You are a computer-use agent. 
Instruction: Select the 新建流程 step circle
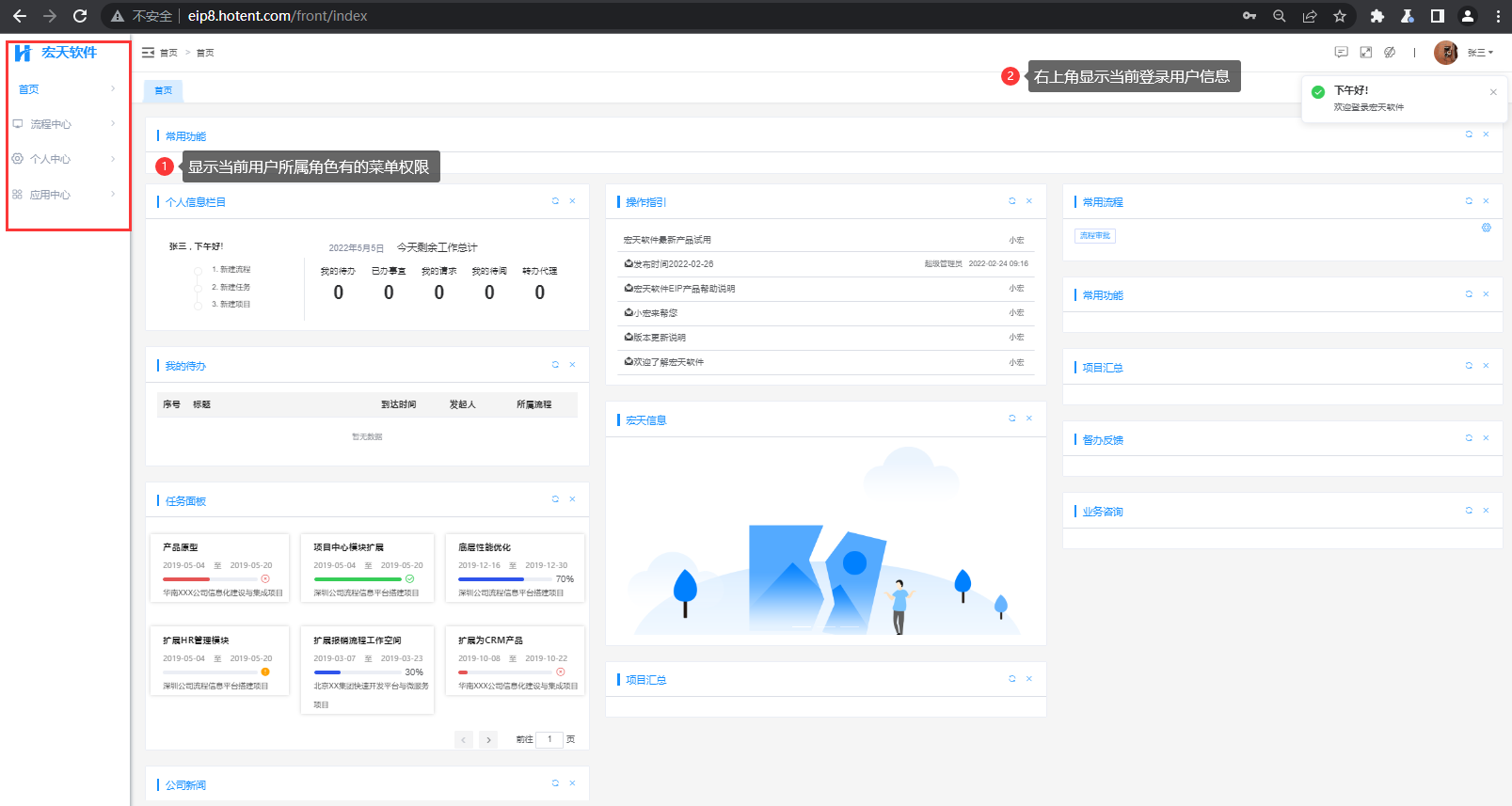click(198, 271)
